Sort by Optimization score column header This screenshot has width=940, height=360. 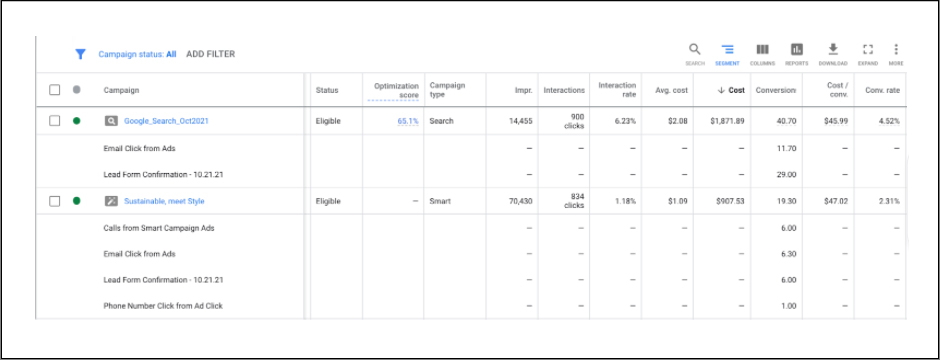(396, 90)
